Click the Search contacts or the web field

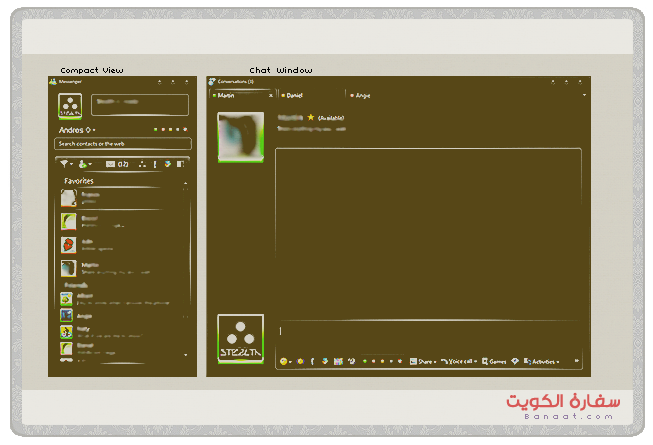pyautogui.click(x=122, y=144)
